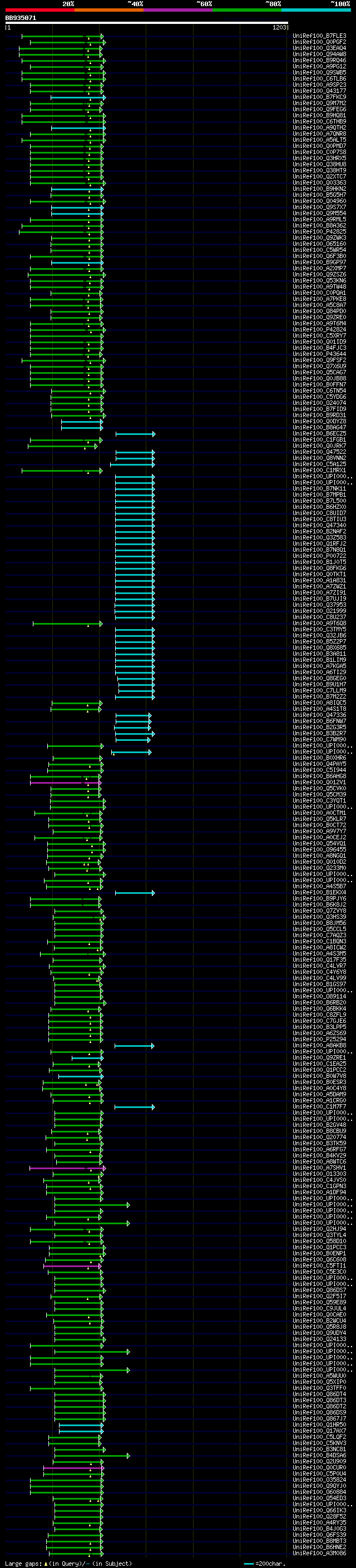This screenshot has height=1568, width=356.
Task: Select the UniRef100_A1A831 label
Action: point(319,580)
